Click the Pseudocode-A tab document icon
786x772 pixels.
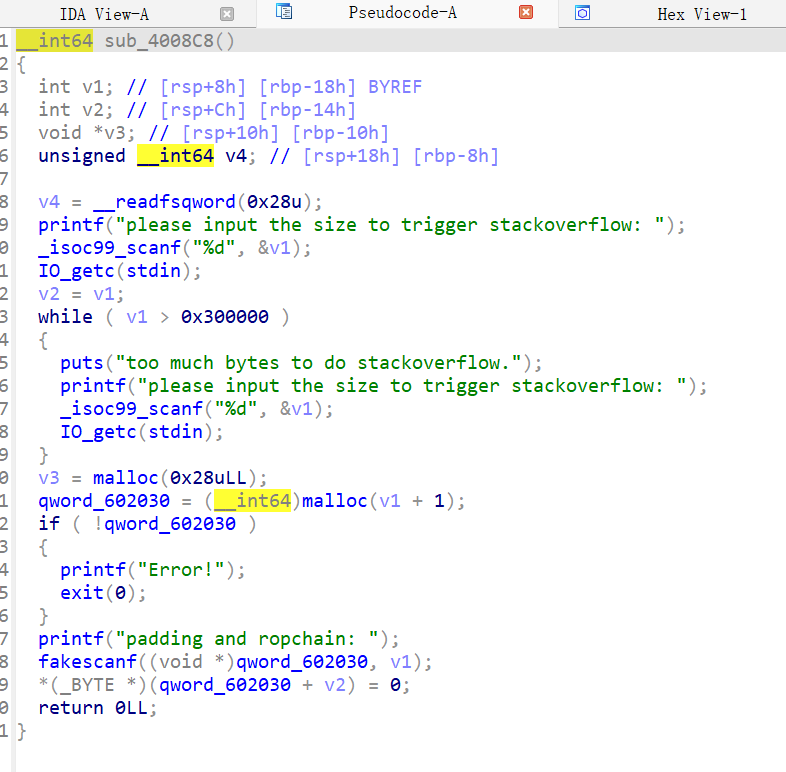click(x=284, y=13)
